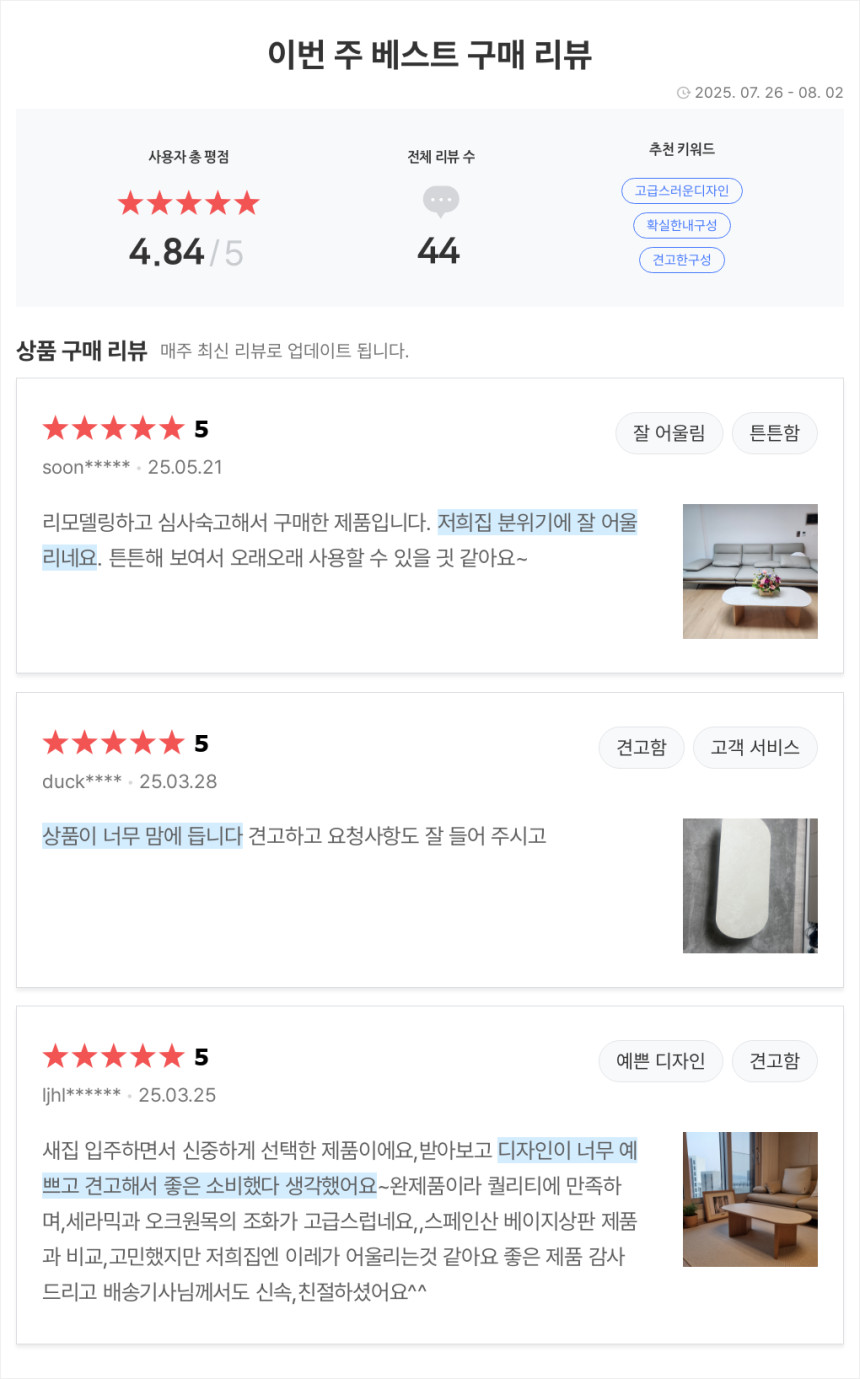Open the white tabletop photo thumbnail
The height and width of the screenshot is (1379, 860).
coord(750,885)
